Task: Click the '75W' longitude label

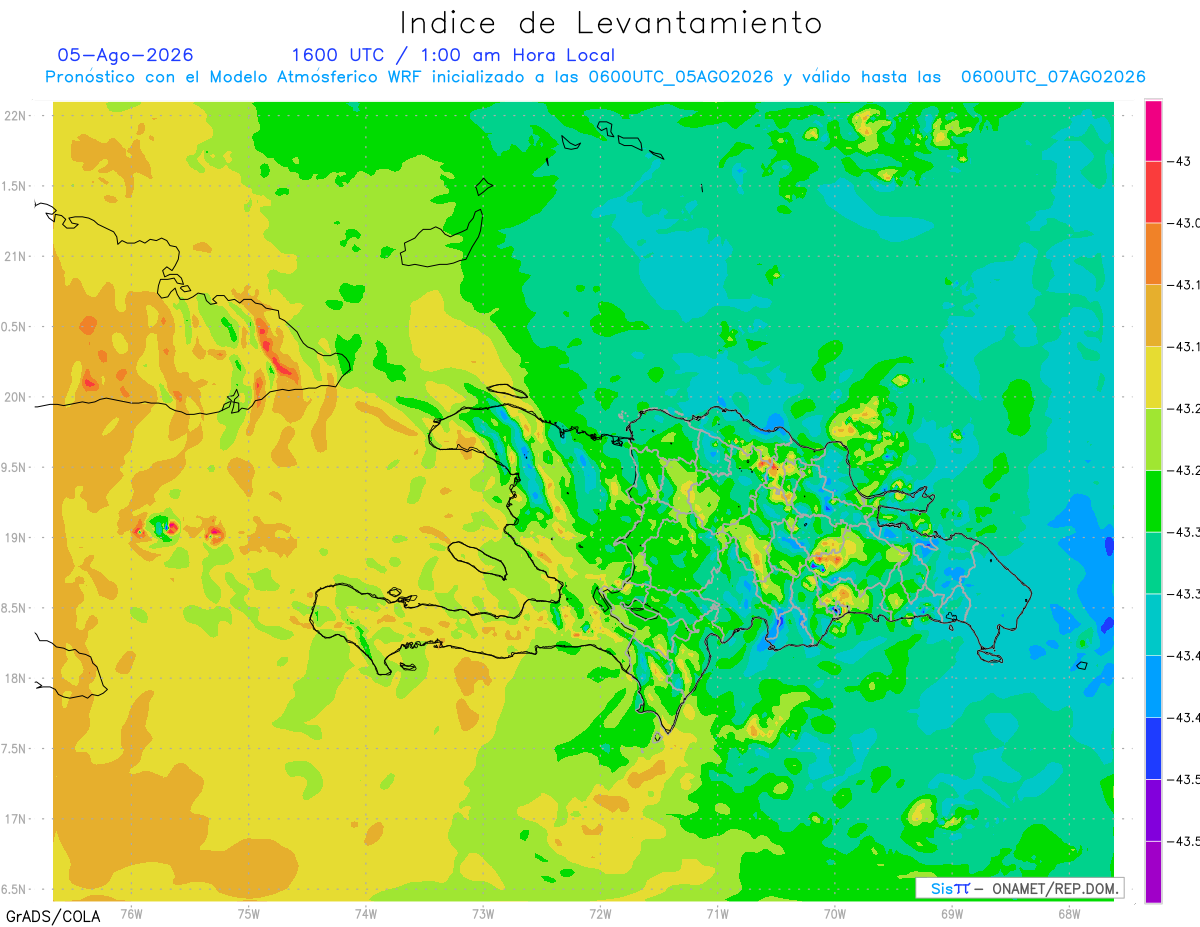Action: pyautogui.click(x=249, y=913)
